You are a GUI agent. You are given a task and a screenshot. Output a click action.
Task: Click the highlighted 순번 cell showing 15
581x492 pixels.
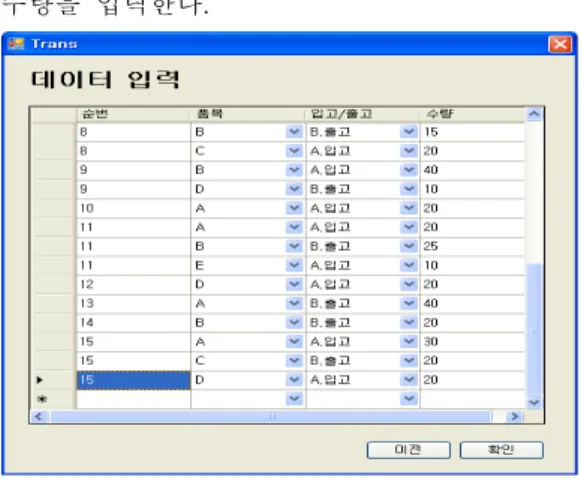point(133,380)
